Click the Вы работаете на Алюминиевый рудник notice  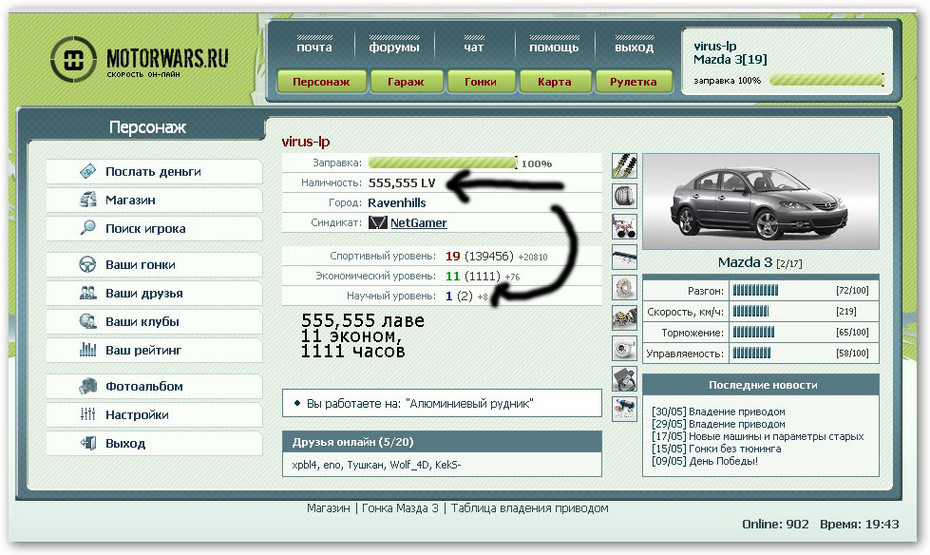pyautogui.click(x=442, y=404)
